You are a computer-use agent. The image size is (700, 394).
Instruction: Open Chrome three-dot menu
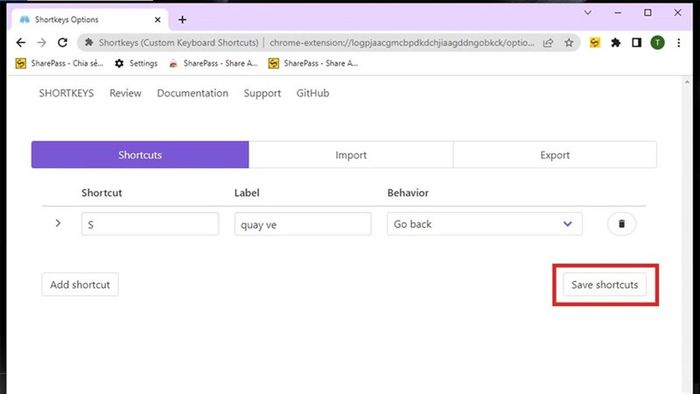pos(679,43)
